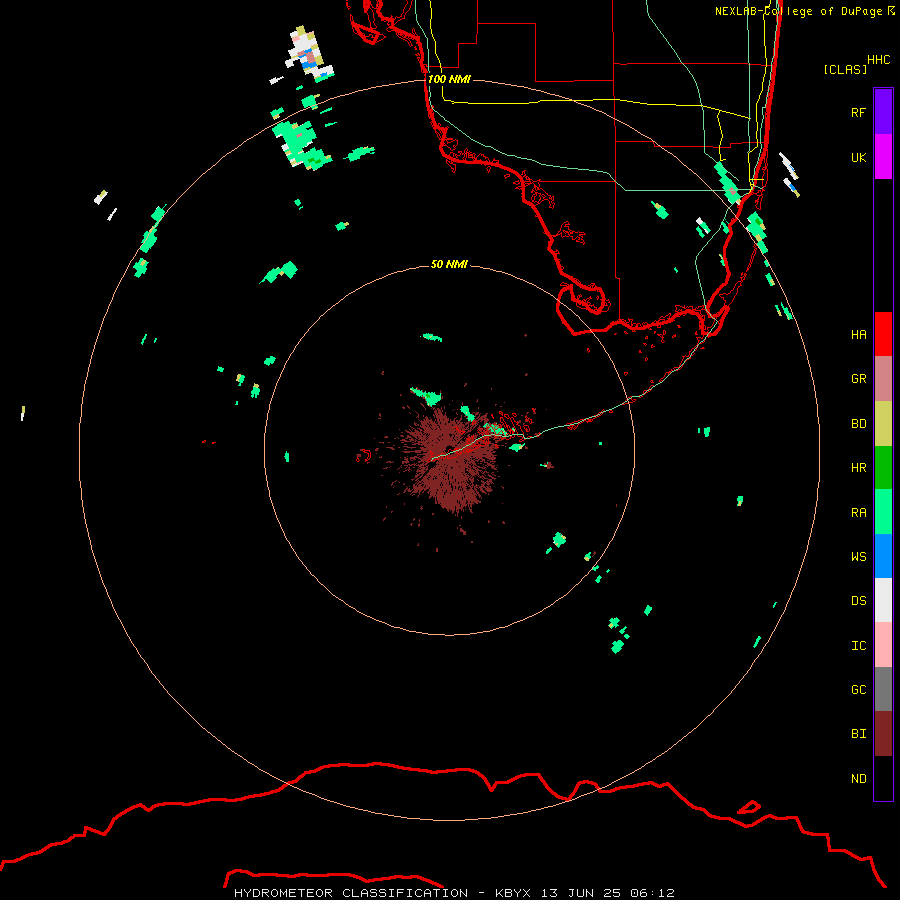Click the HYDROMETEOR CLASSIFICATION title text
This screenshot has width=900, height=900.
click(351, 893)
